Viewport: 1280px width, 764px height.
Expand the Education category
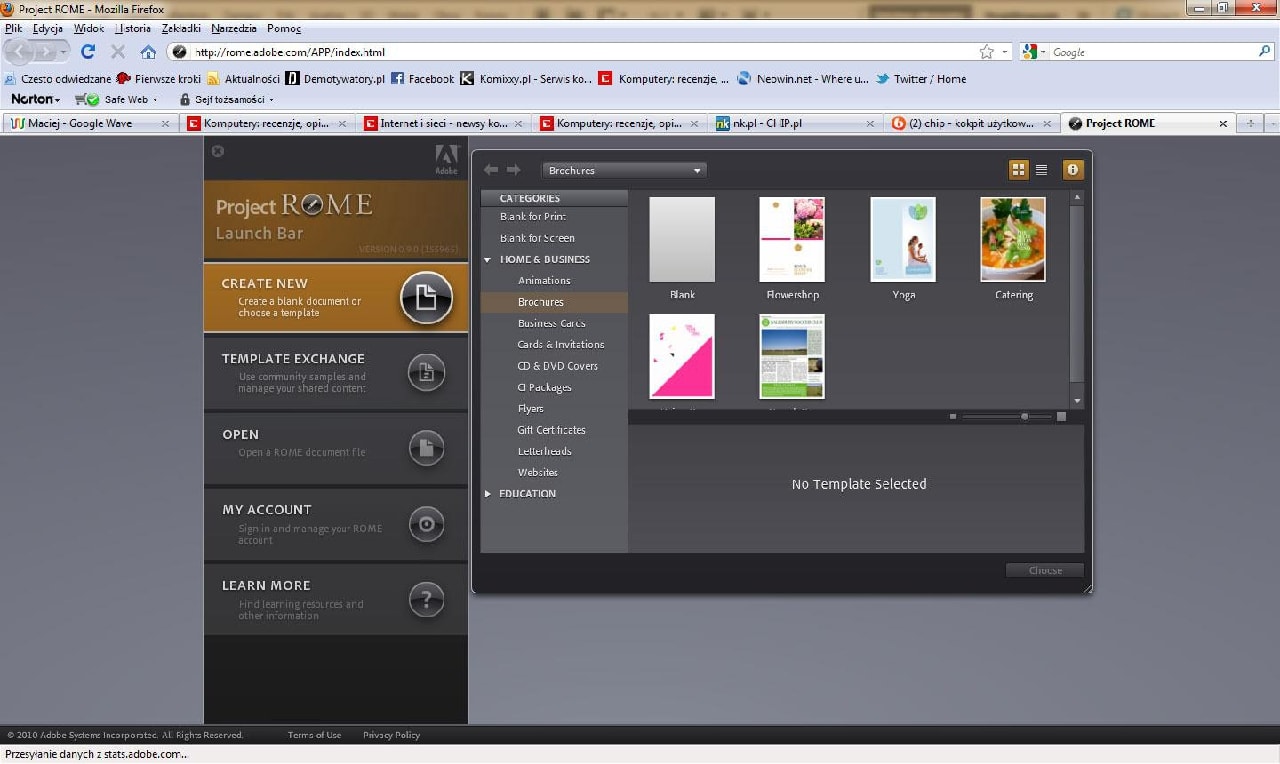[x=488, y=494]
